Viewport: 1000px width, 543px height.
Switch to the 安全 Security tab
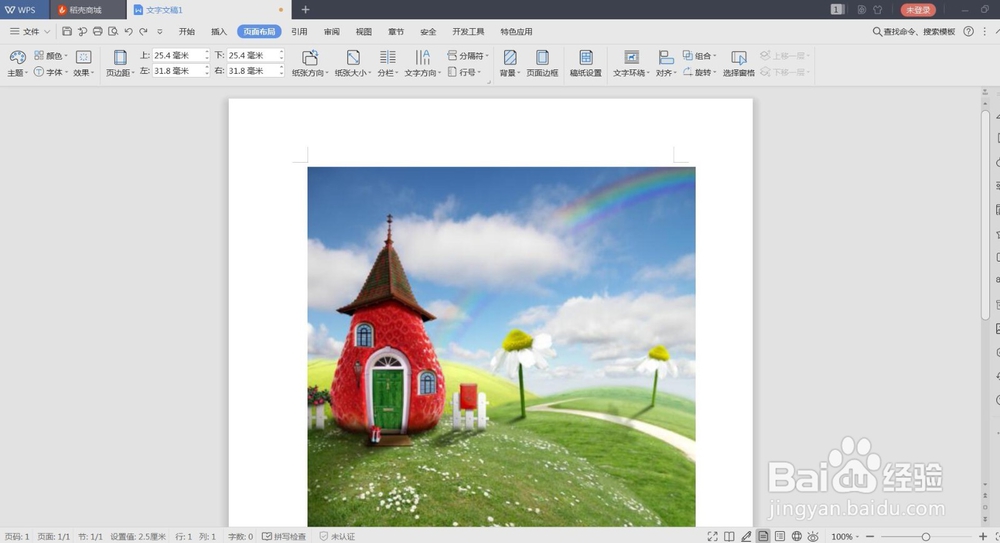[428, 31]
